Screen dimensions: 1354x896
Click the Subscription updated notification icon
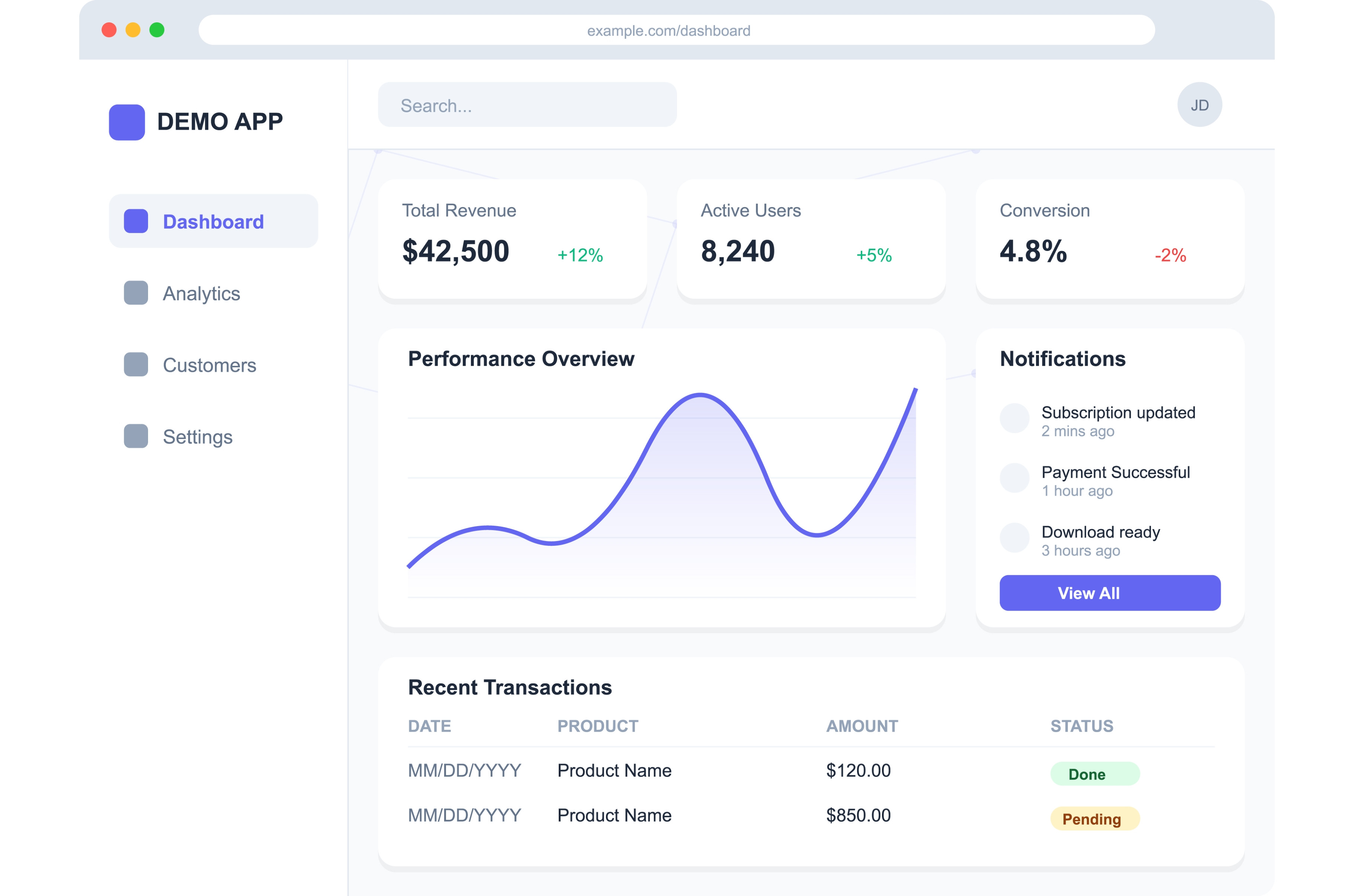click(1014, 418)
